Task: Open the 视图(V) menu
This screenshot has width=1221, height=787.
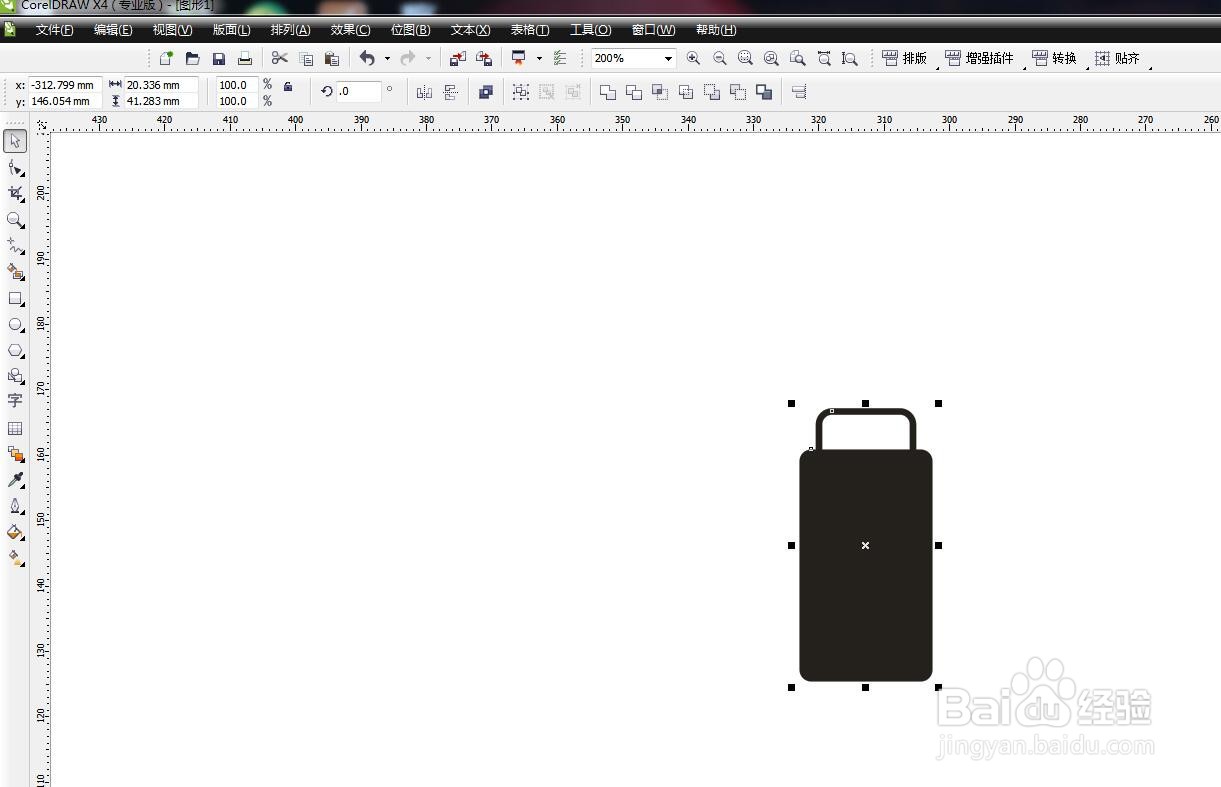Action: click(x=172, y=30)
